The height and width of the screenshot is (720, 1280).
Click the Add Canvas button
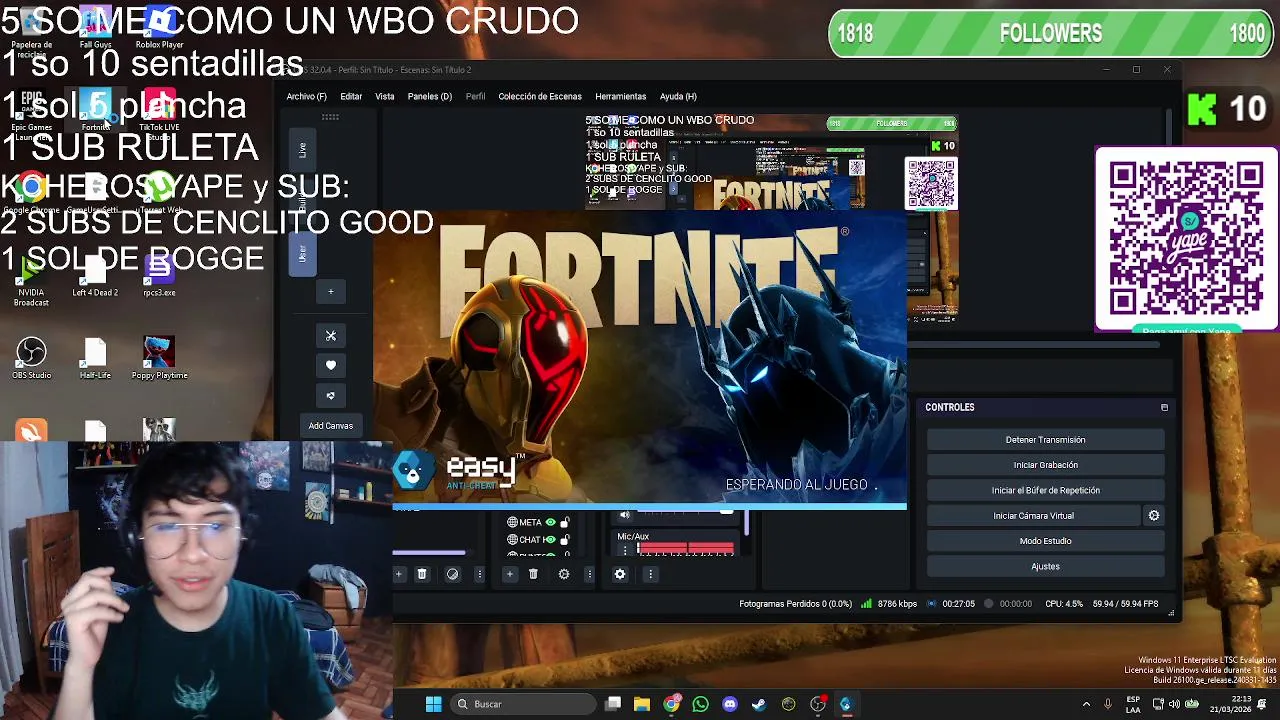[331, 426]
